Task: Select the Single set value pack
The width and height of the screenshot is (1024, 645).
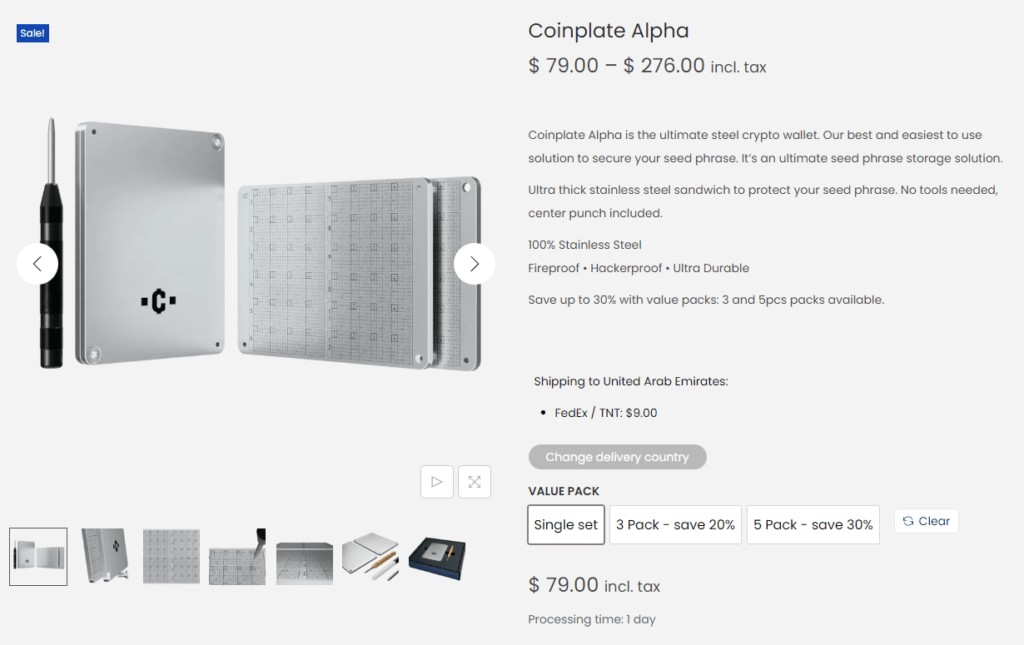Action: click(566, 524)
